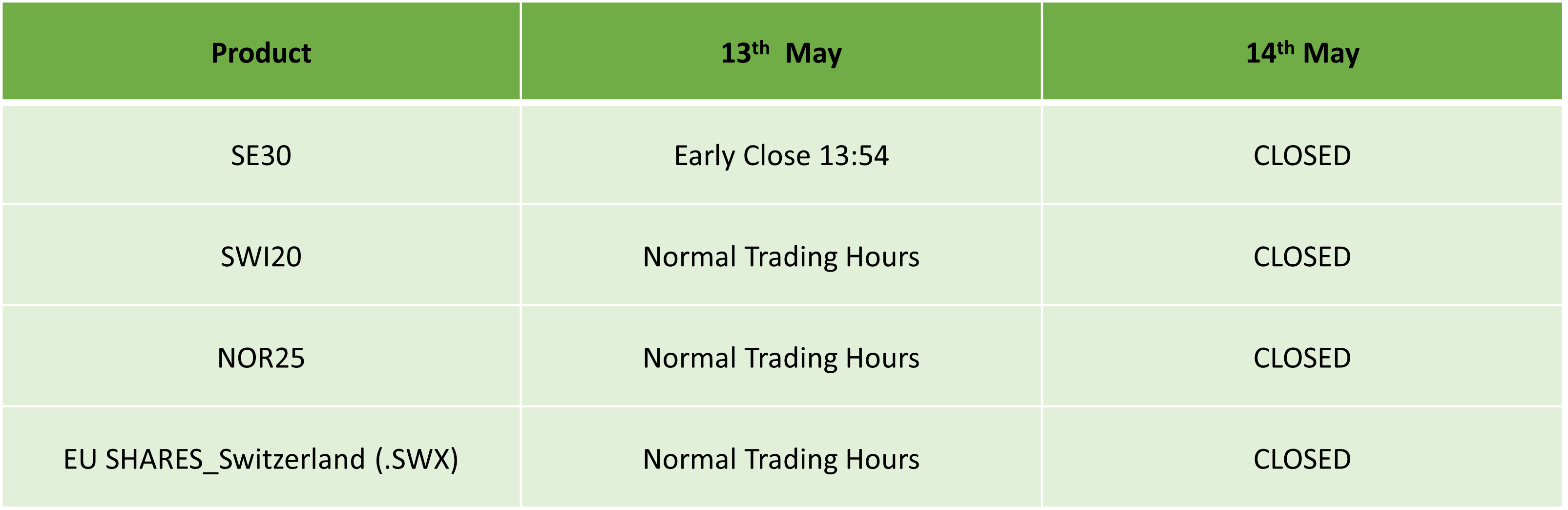Select the 13th May column header
The width and height of the screenshot is (1568, 510).
pyautogui.click(x=781, y=53)
